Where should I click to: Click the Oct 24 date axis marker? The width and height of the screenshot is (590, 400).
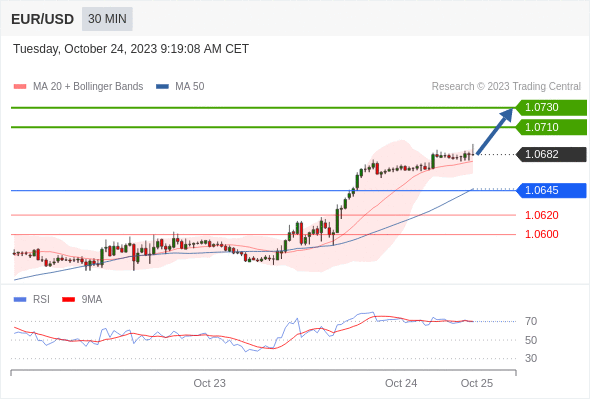401,383
